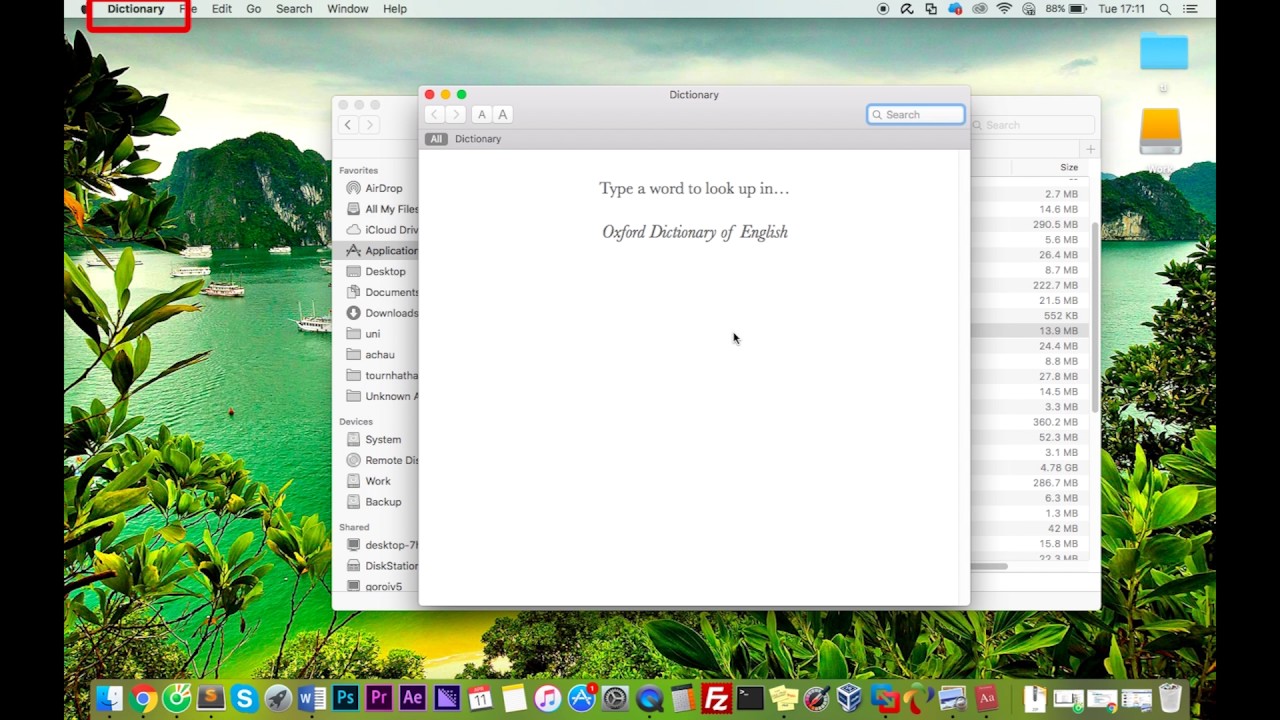The image size is (1280, 720).
Task: Increase Dictionary text size with large A
Action: [503, 115]
